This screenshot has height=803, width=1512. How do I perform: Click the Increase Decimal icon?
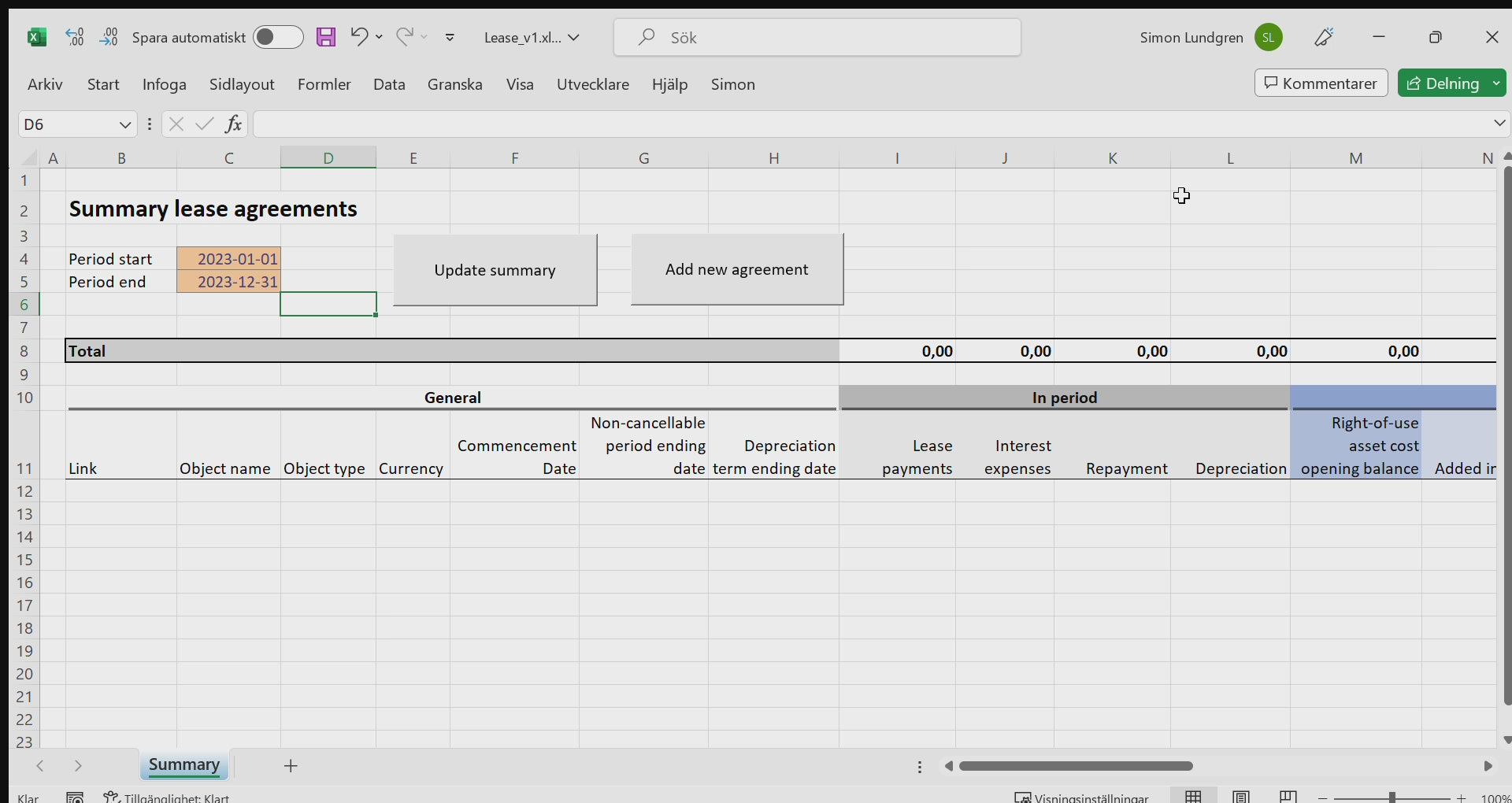click(x=75, y=37)
